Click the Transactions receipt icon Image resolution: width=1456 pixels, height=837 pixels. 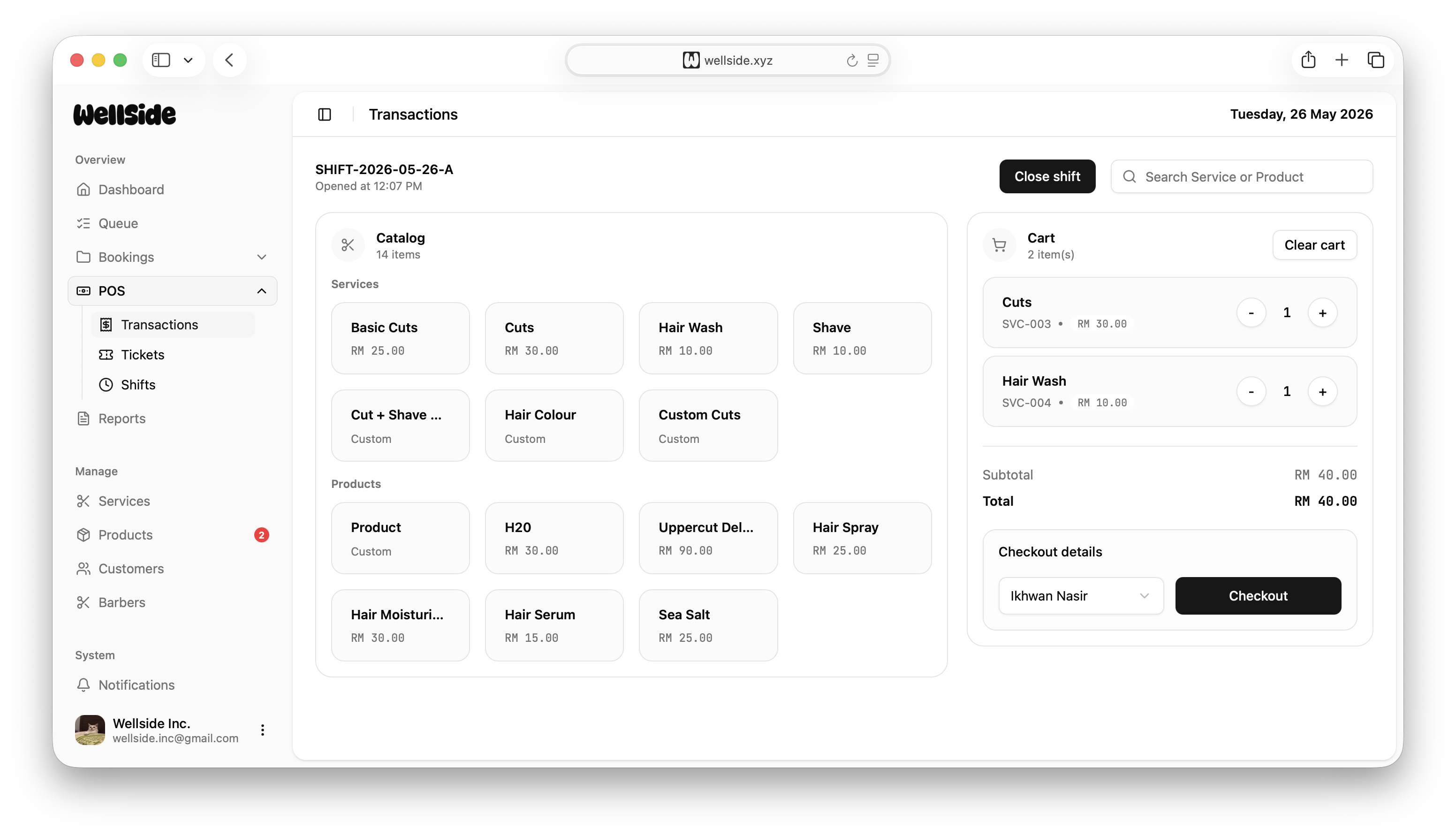[x=106, y=325]
